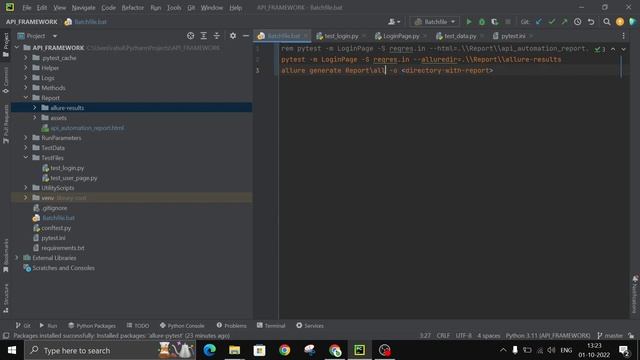Open the Notifications side panel
Image resolution: width=640 pixels, height=360 pixels.
tap(635, 295)
